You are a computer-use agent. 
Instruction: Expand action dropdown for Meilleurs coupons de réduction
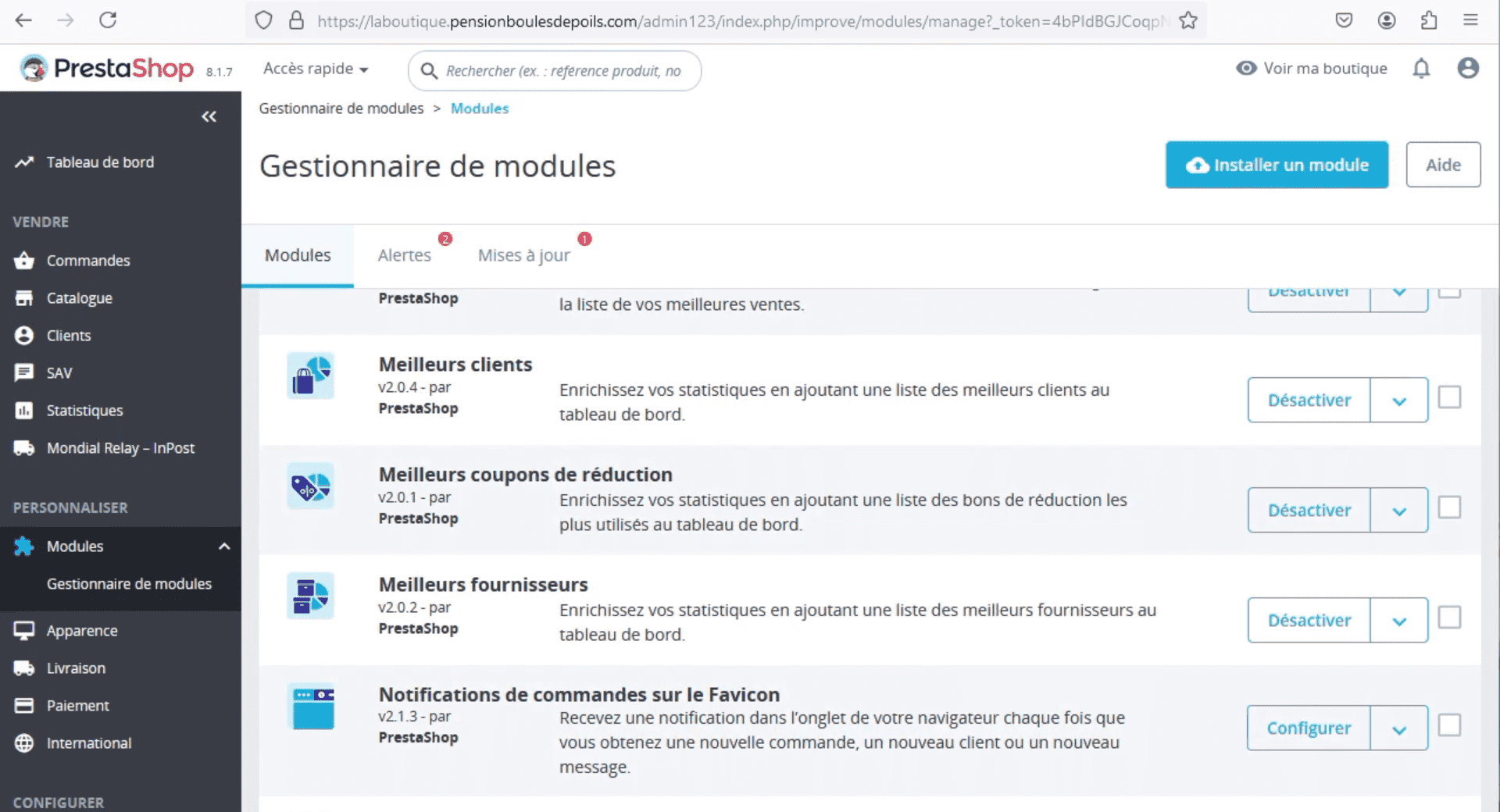[x=1399, y=511]
